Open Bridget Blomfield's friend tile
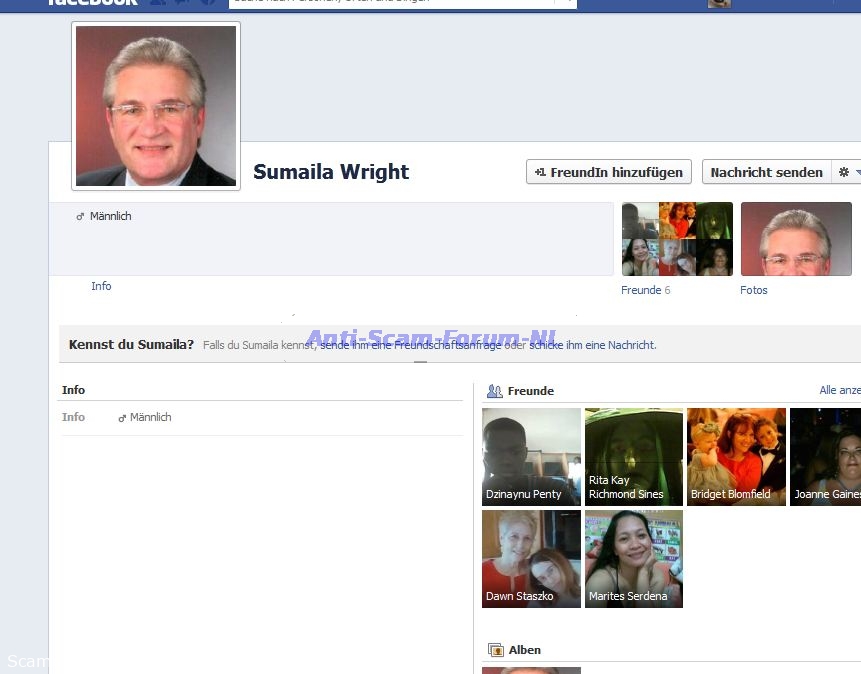This screenshot has width=861, height=674. click(x=736, y=456)
